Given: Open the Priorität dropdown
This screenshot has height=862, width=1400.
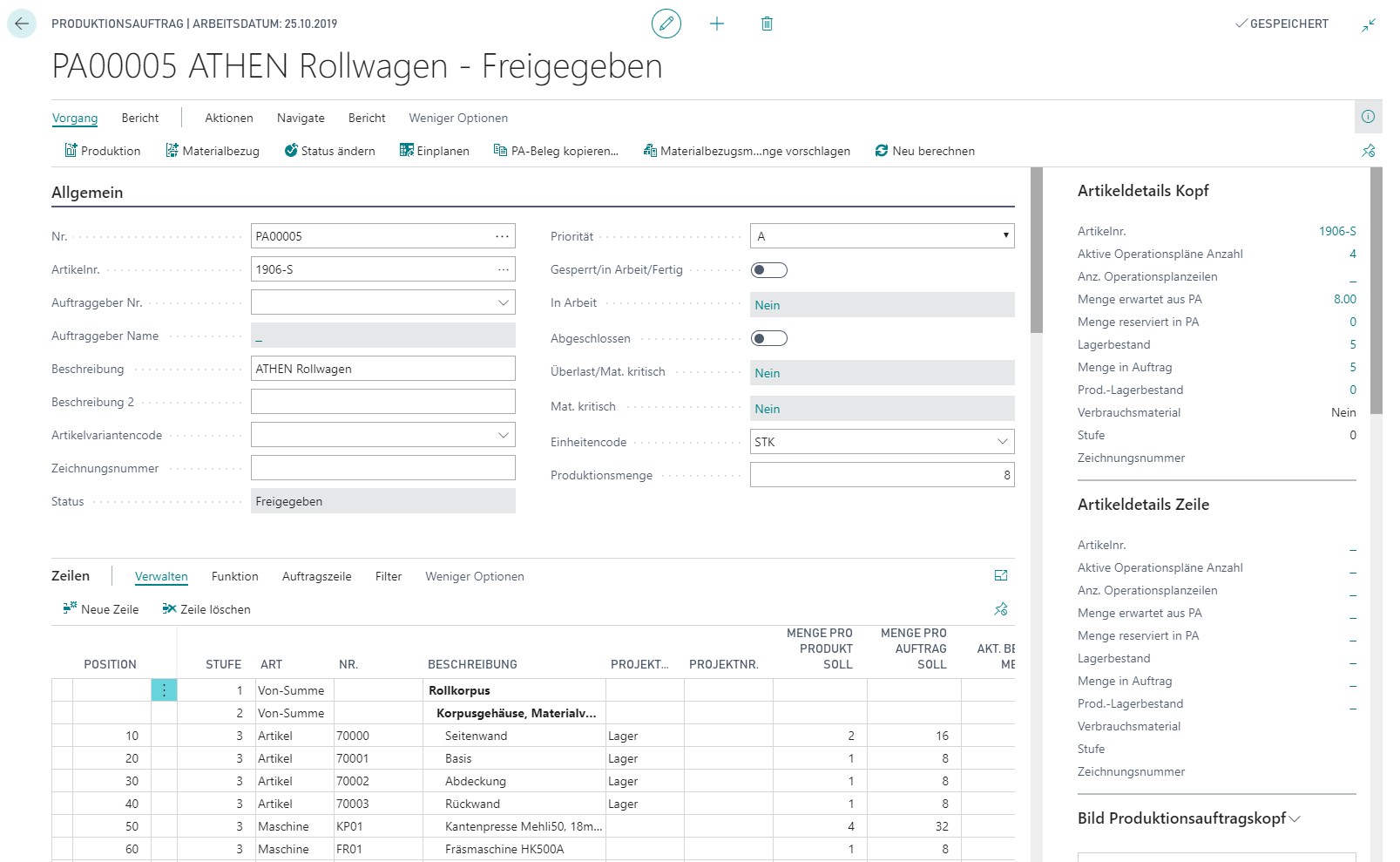Looking at the screenshot, I should point(882,236).
